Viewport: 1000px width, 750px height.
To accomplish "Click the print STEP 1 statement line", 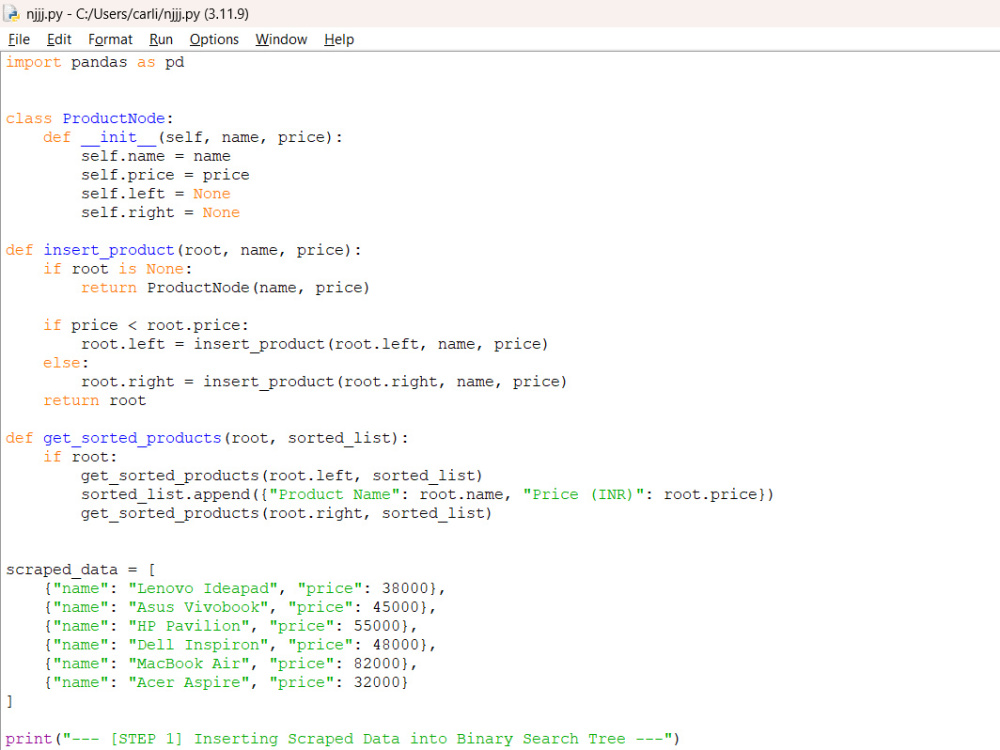I will pos(343,739).
